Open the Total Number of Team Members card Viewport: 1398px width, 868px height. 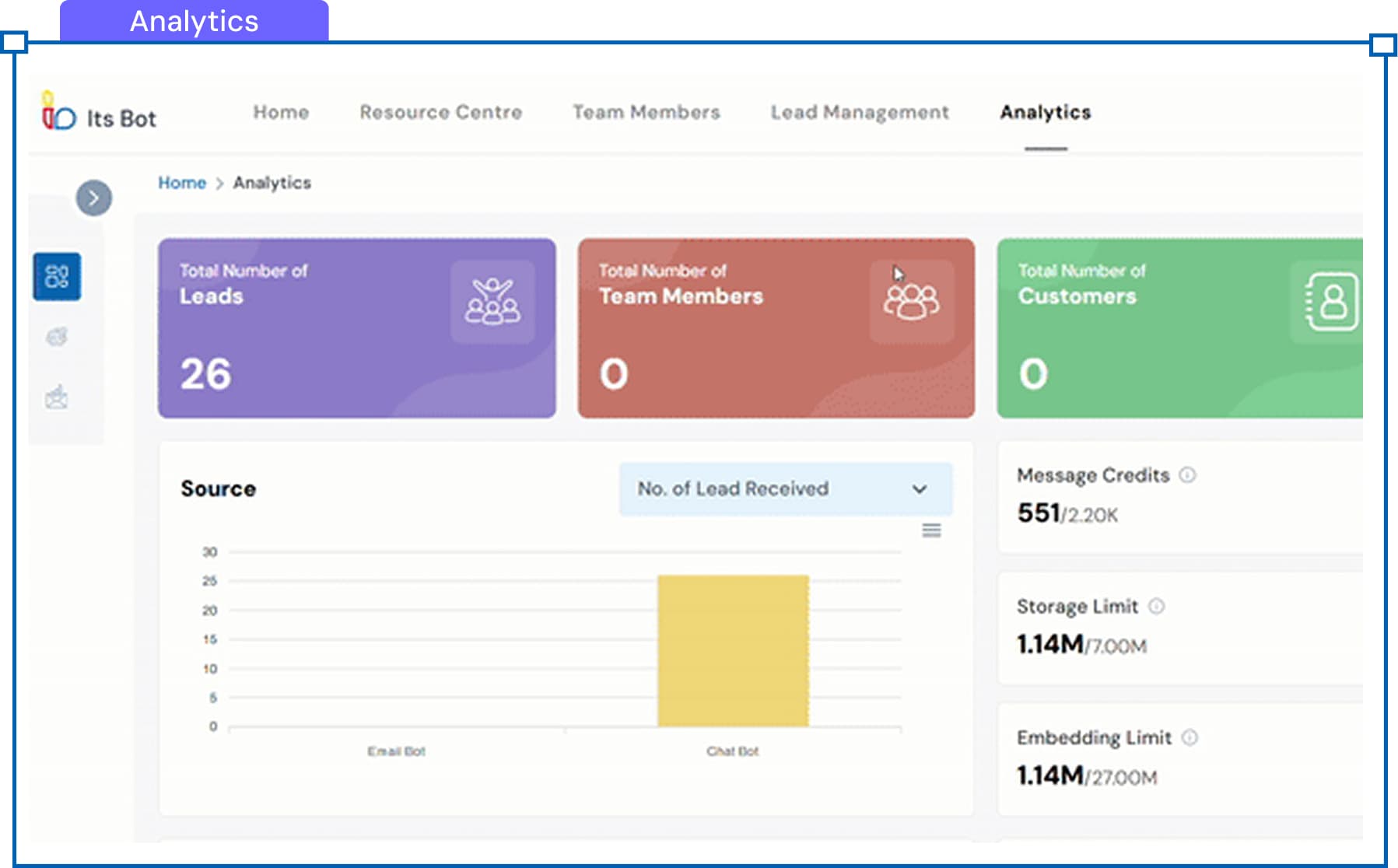pos(776,328)
